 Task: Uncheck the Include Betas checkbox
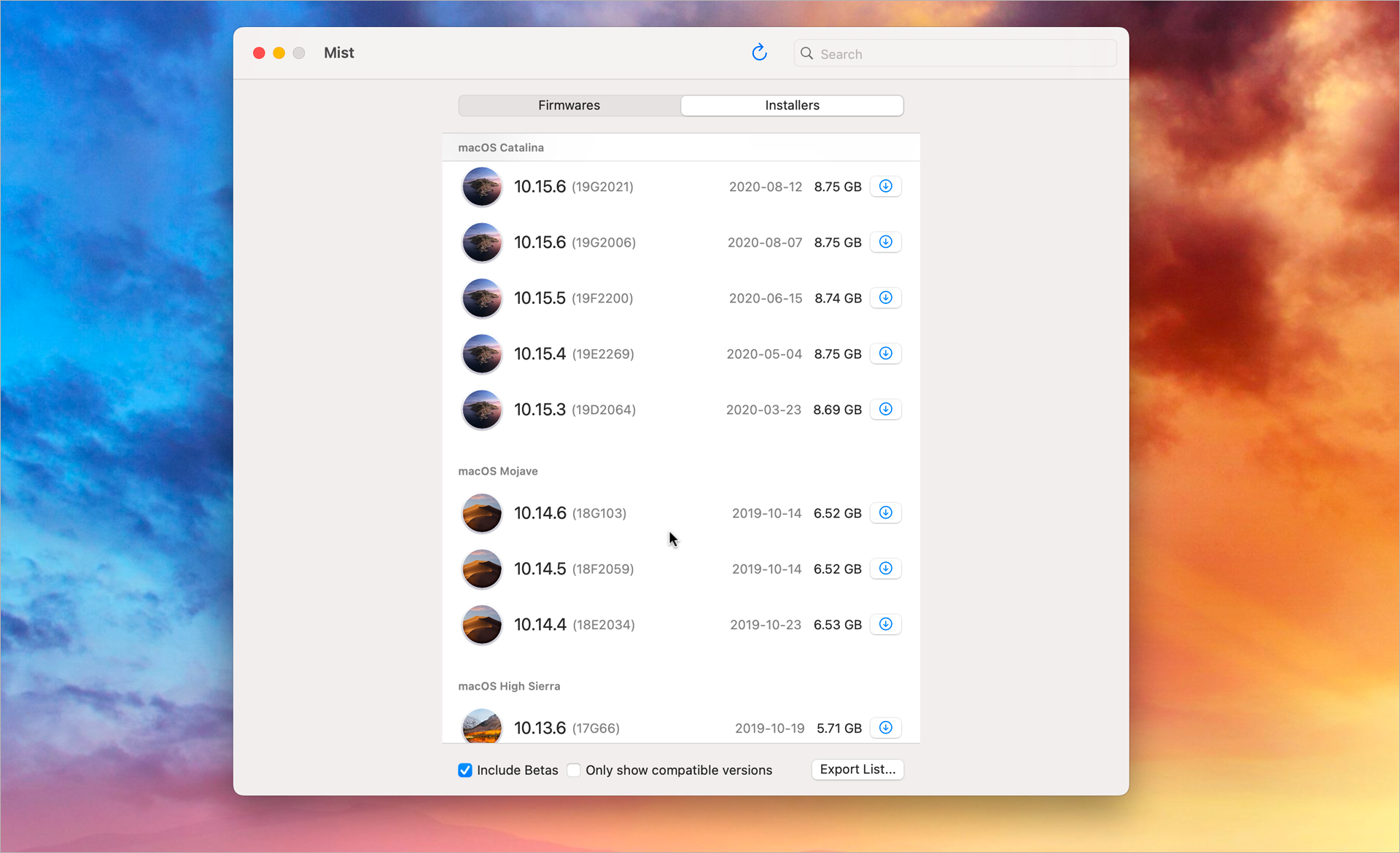[x=465, y=770]
